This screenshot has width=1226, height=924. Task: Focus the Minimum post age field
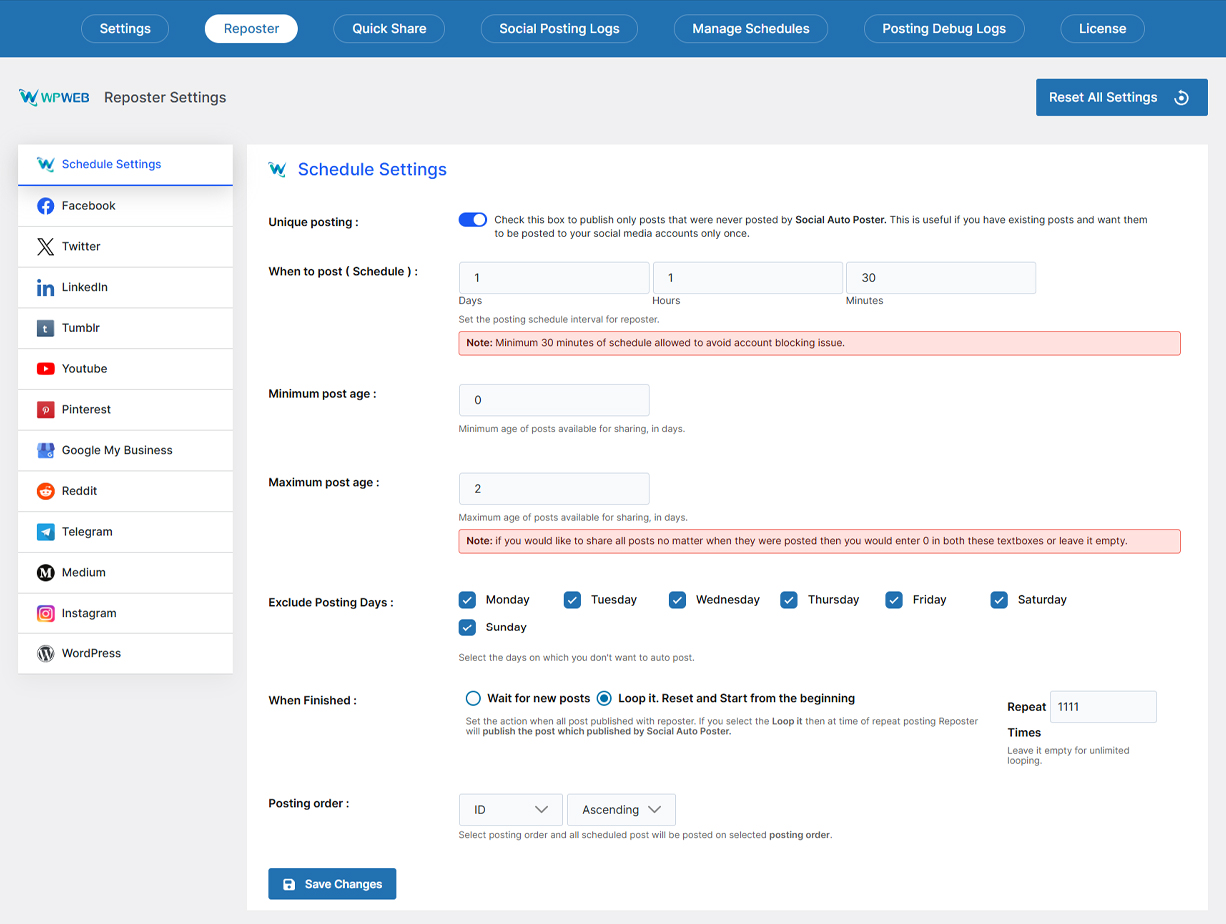554,400
